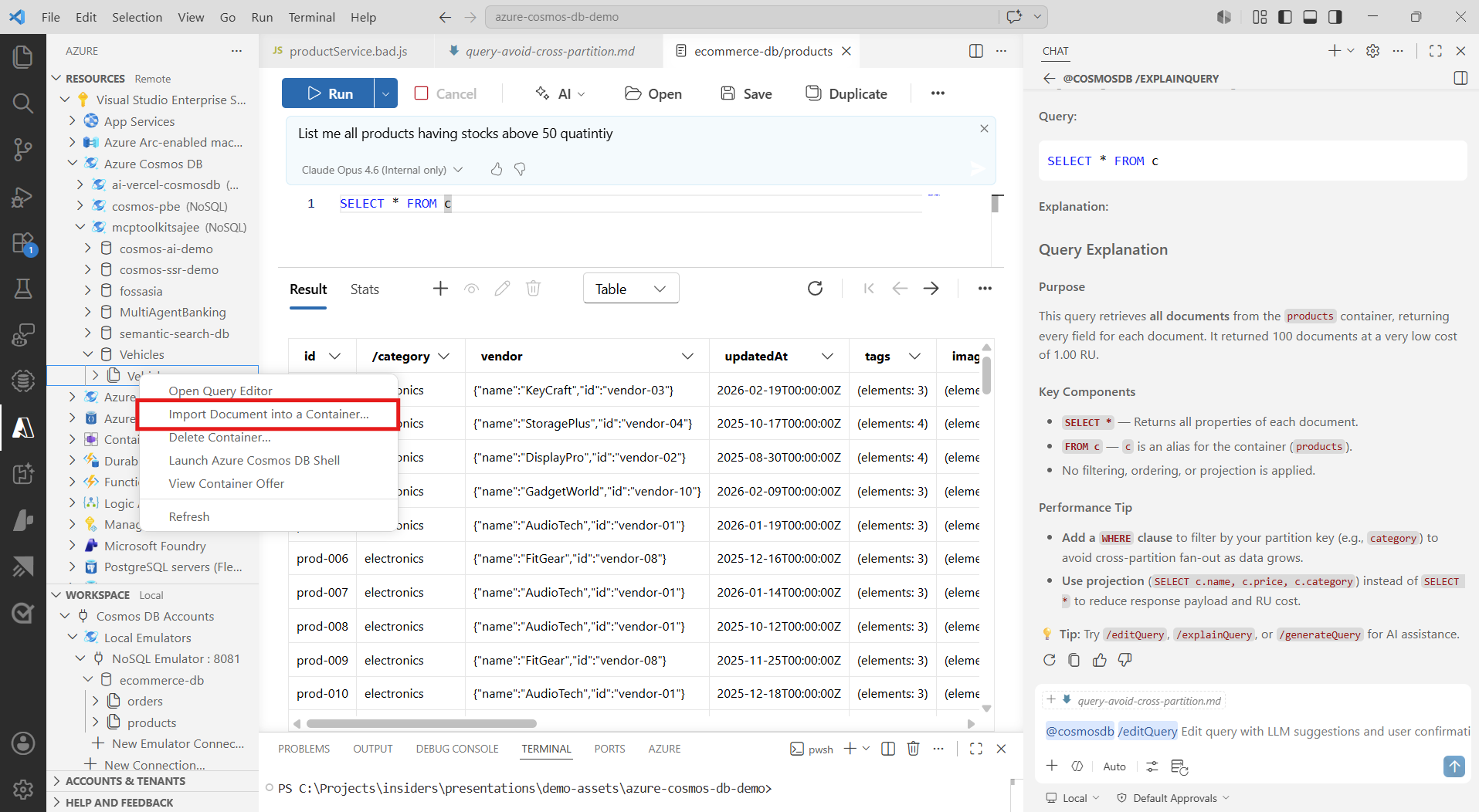1479x812 pixels.
Task: Click the horizontal scrollbar of results table
Action: [x=422, y=724]
